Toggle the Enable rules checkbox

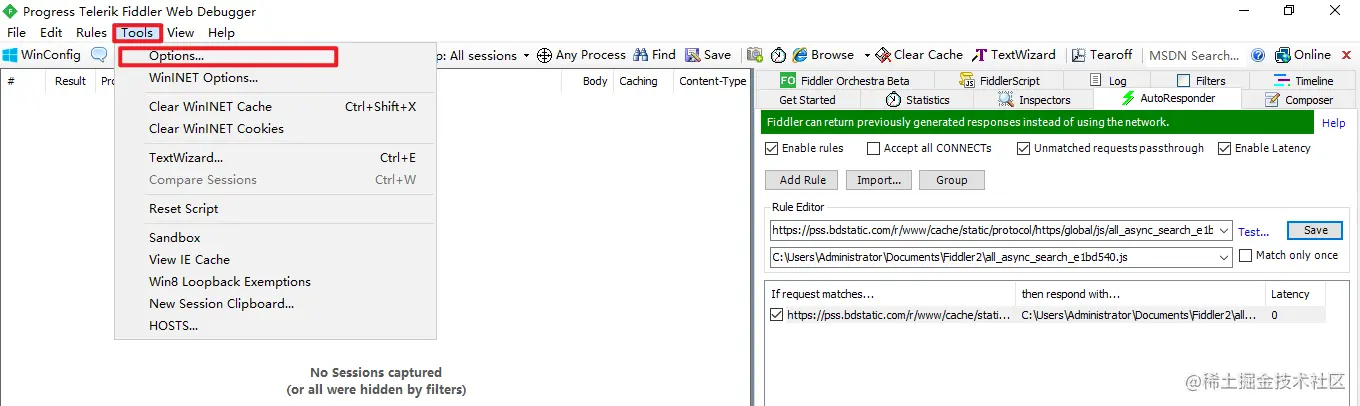pyautogui.click(x=771, y=148)
